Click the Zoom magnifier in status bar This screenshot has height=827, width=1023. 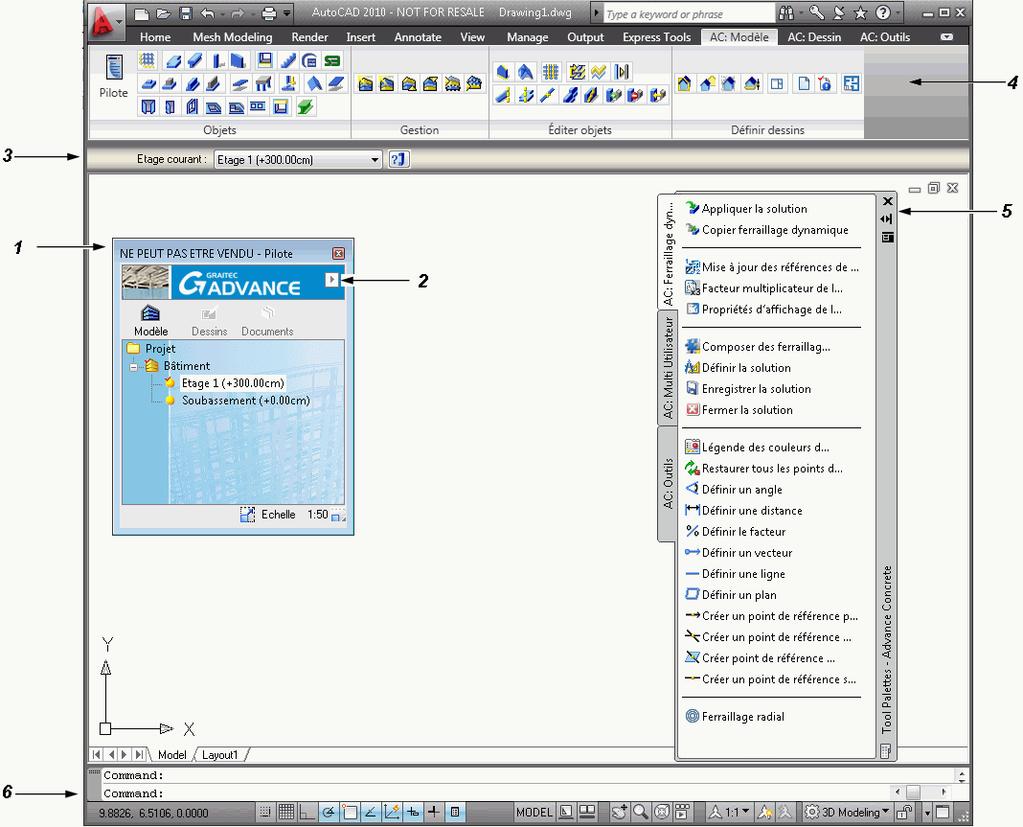pos(640,812)
